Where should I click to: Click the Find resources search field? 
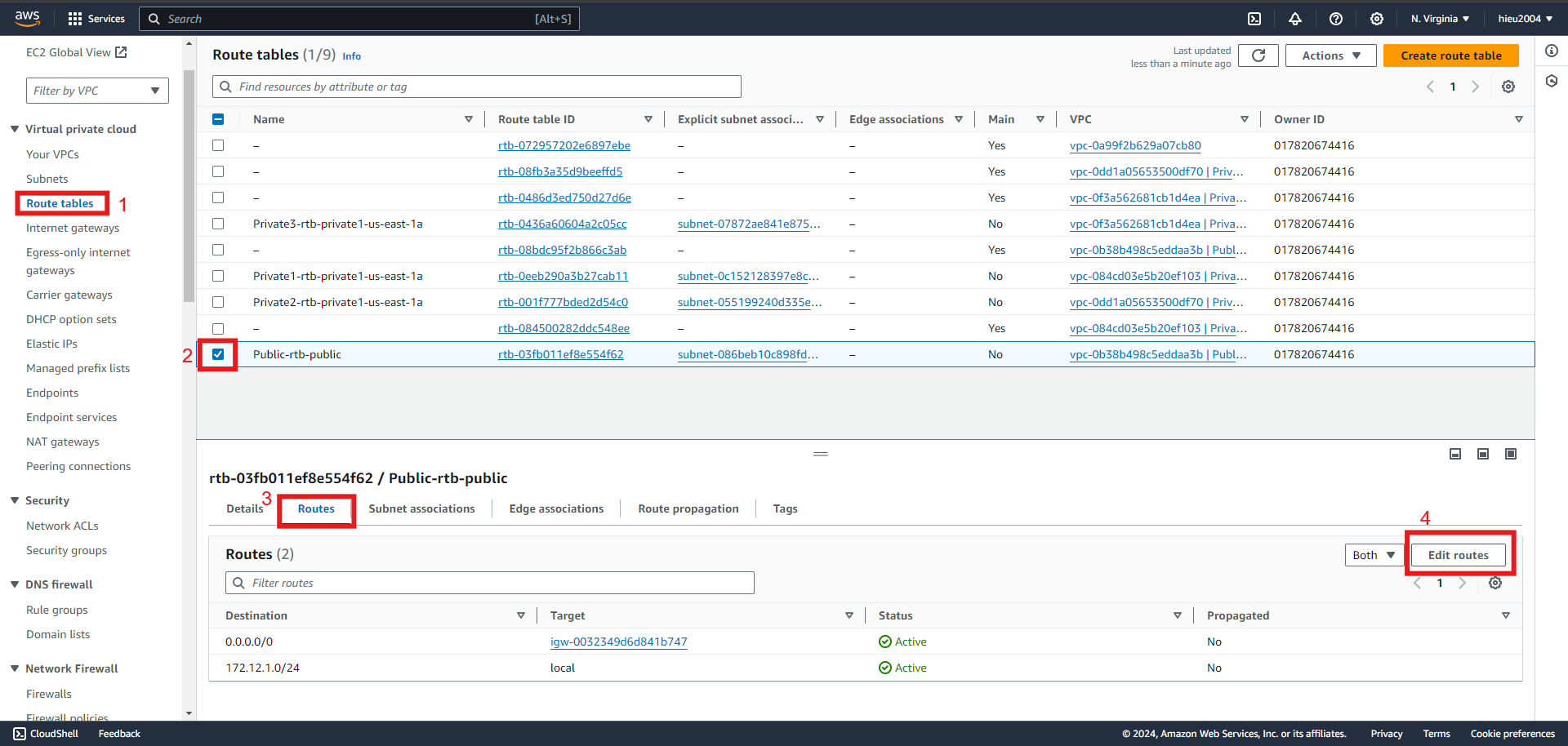coord(477,87)
